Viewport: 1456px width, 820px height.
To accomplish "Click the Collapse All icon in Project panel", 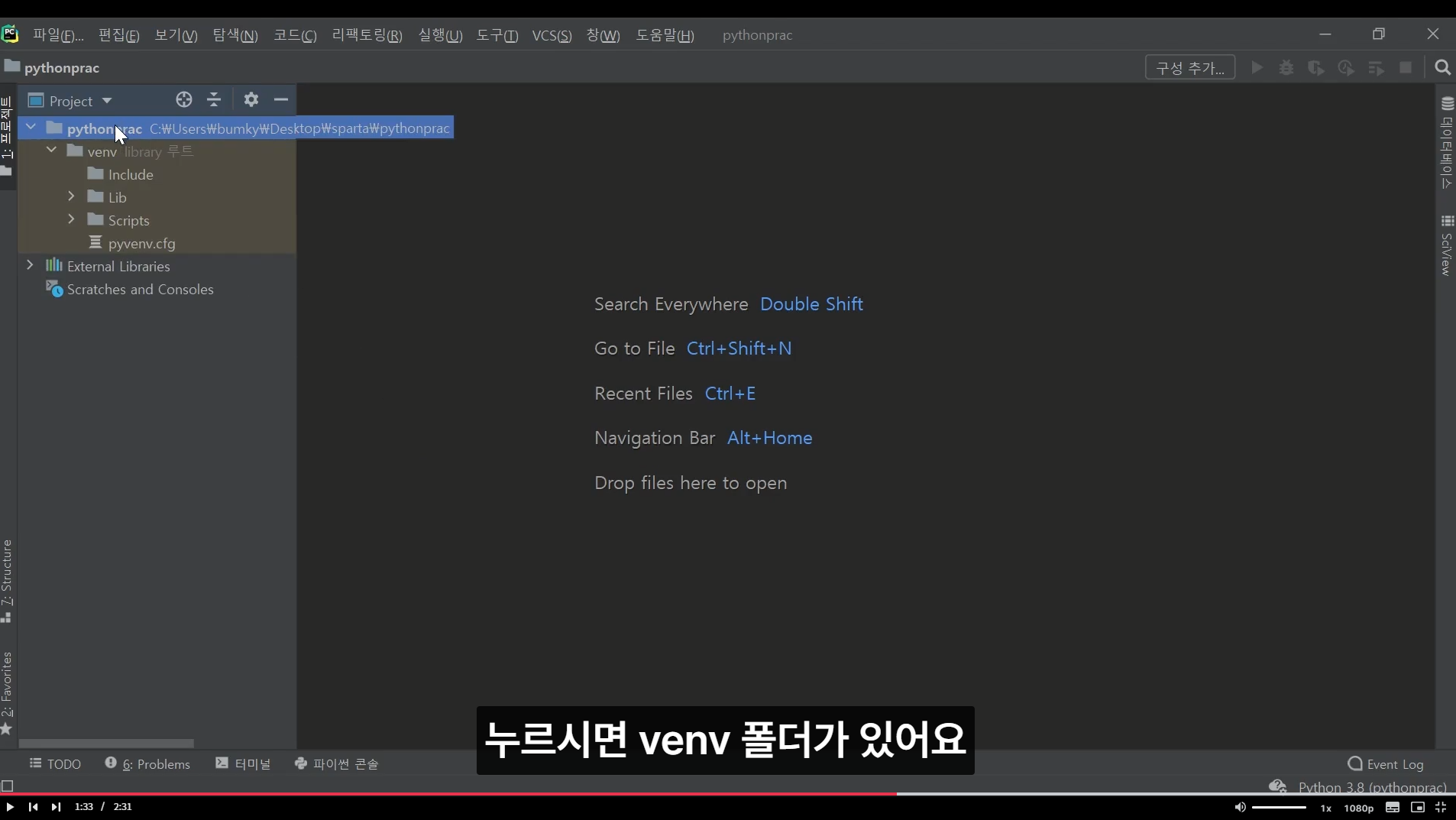I will coord(214,99).
